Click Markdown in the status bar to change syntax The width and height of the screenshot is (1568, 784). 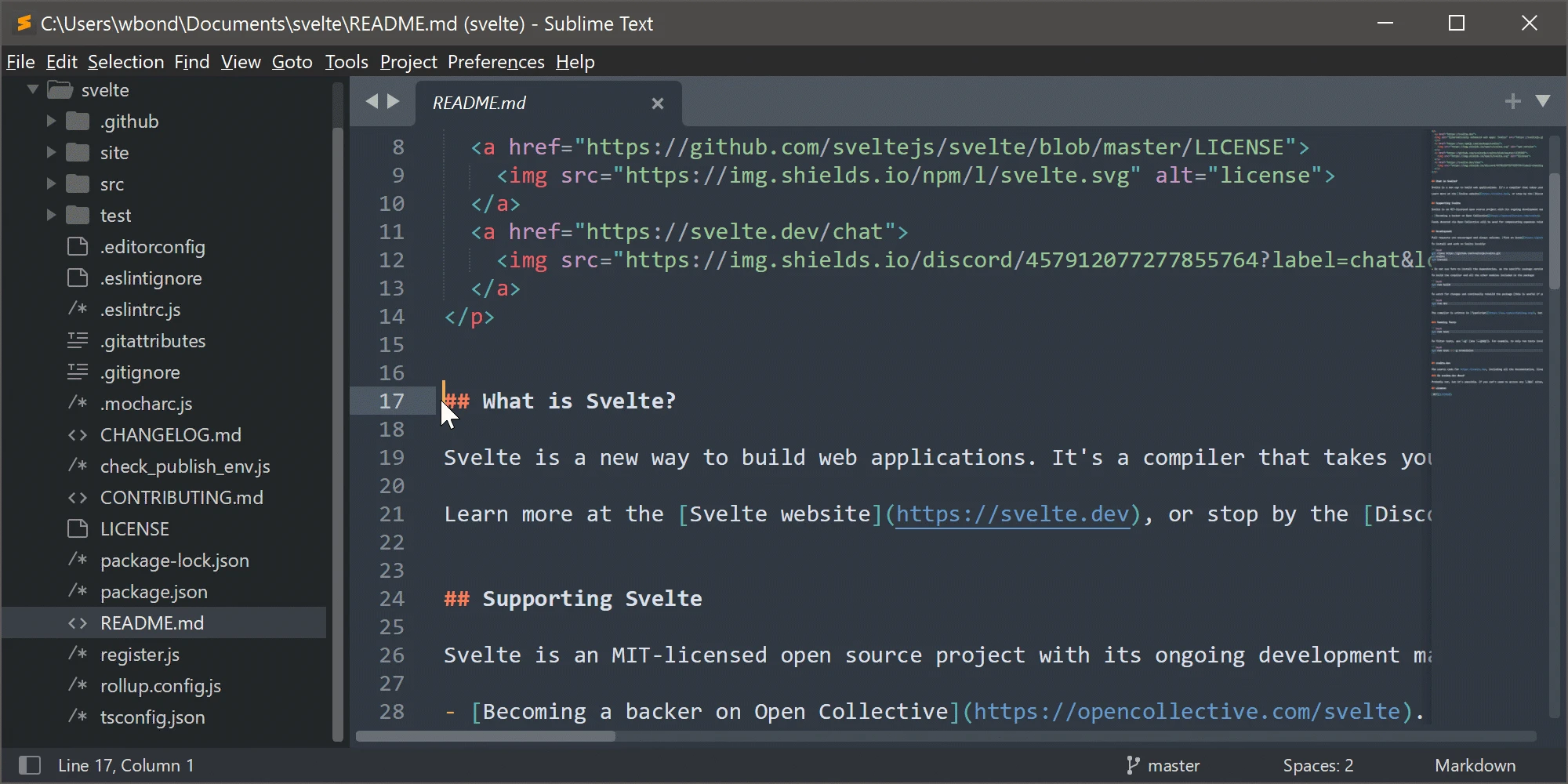tap(1475, 765)
